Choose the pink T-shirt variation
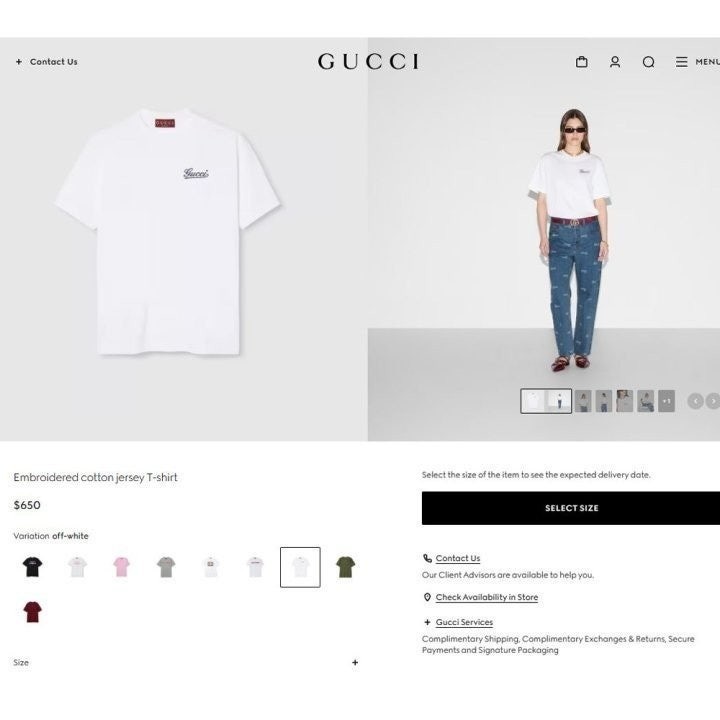 click(x=122, y=567)
